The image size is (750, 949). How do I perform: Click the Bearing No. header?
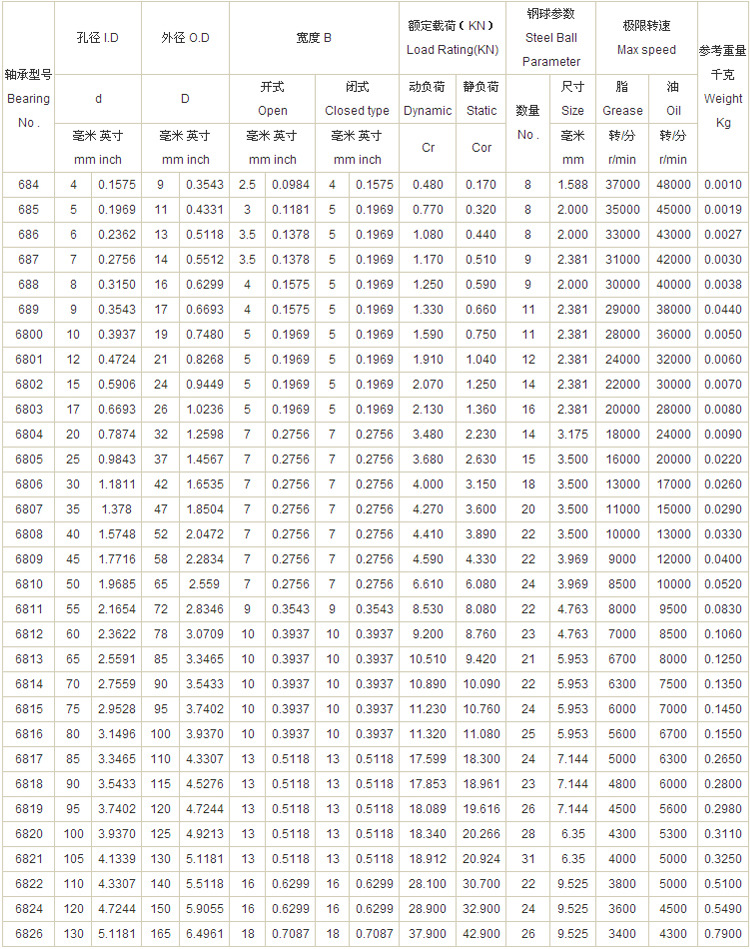click(28, 99)
